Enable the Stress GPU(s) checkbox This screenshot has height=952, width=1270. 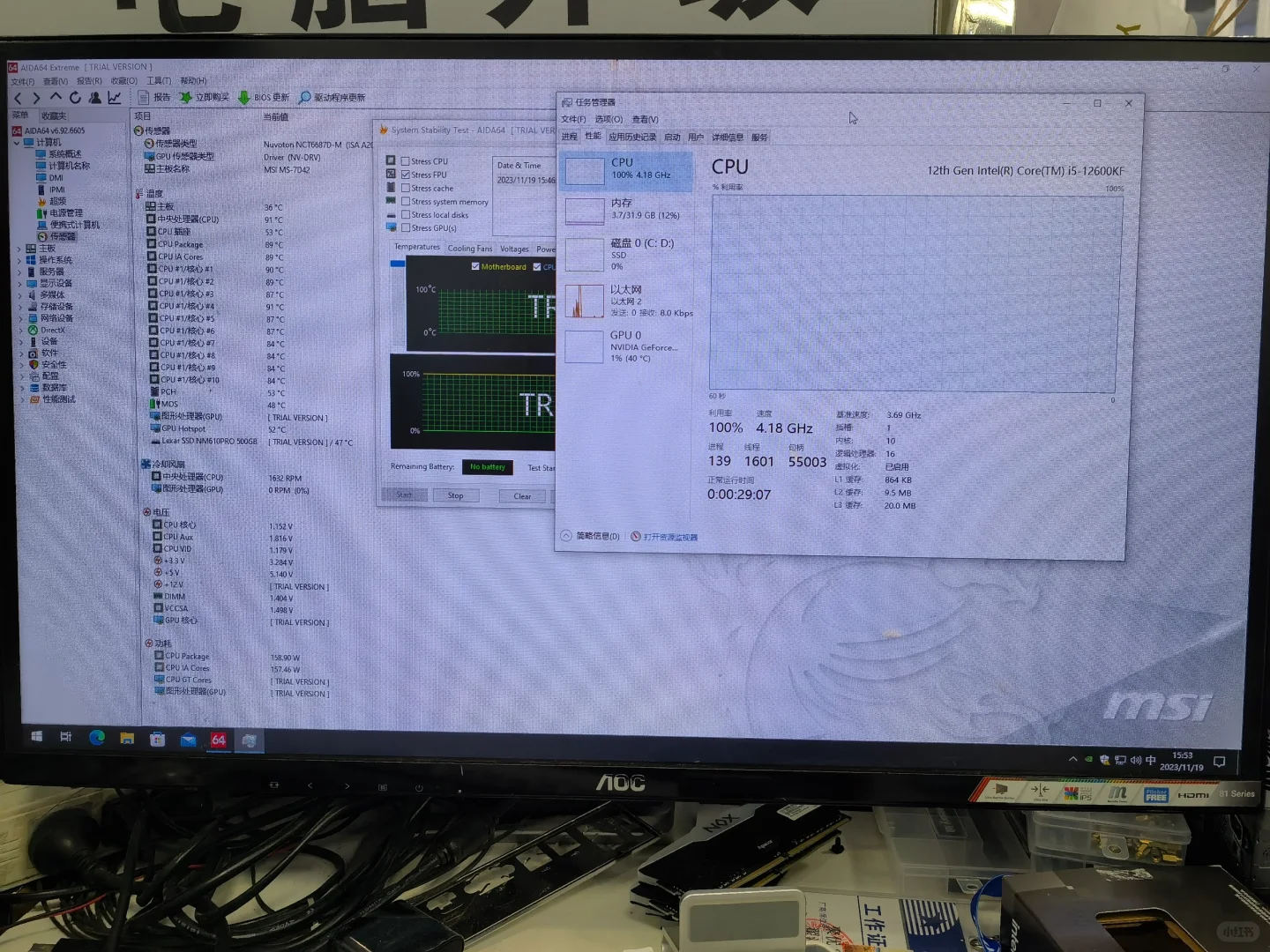pos(406,227)
